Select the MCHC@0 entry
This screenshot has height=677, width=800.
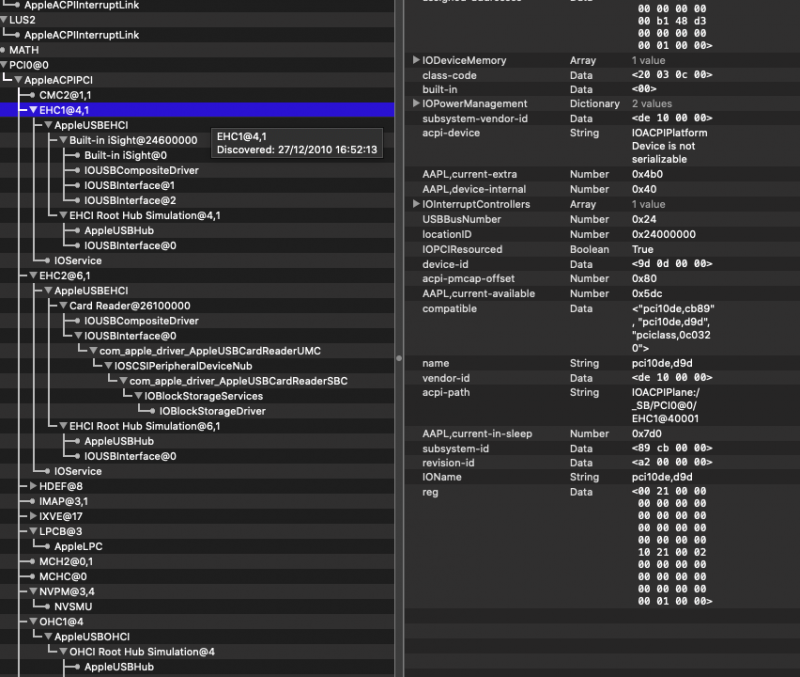point(63,576)
